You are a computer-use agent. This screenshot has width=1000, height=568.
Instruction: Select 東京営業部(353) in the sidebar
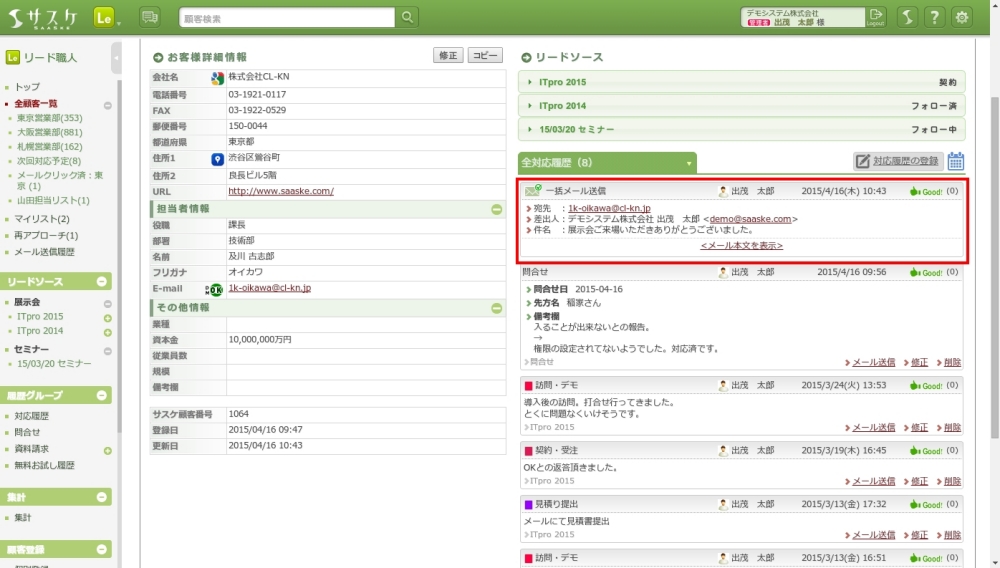point(50,118)
